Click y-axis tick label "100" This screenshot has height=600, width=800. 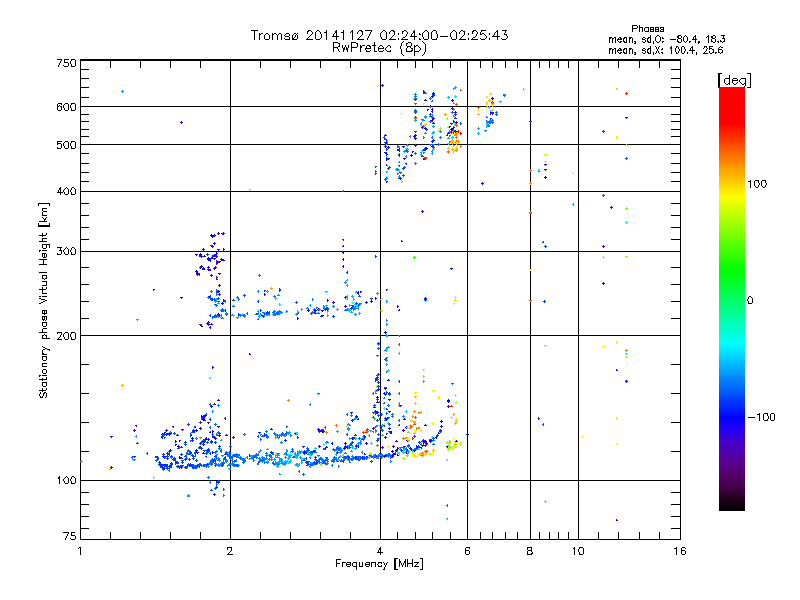click(x=66, y=480)
